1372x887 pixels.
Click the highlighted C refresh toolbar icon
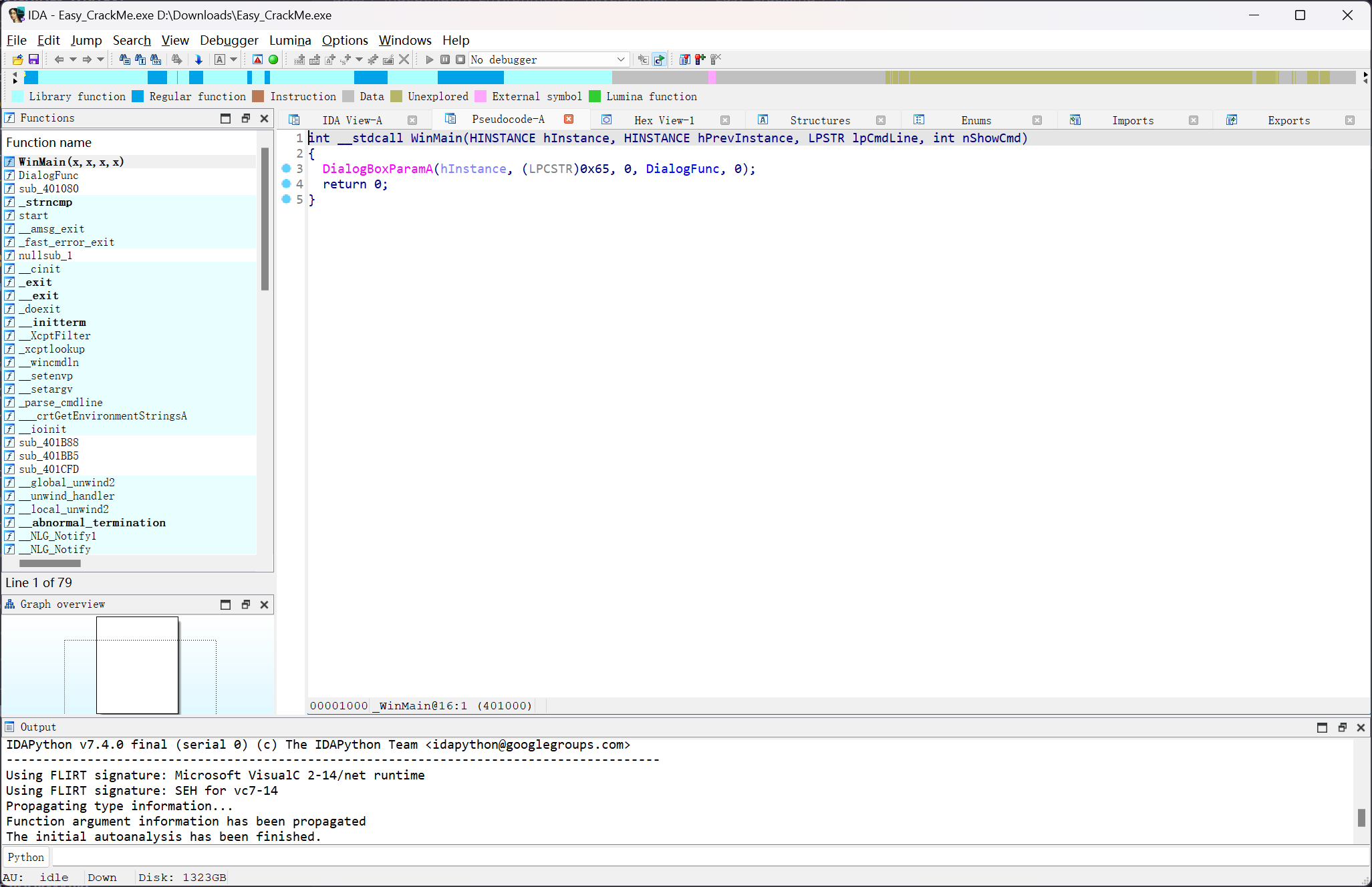[659, 59]
